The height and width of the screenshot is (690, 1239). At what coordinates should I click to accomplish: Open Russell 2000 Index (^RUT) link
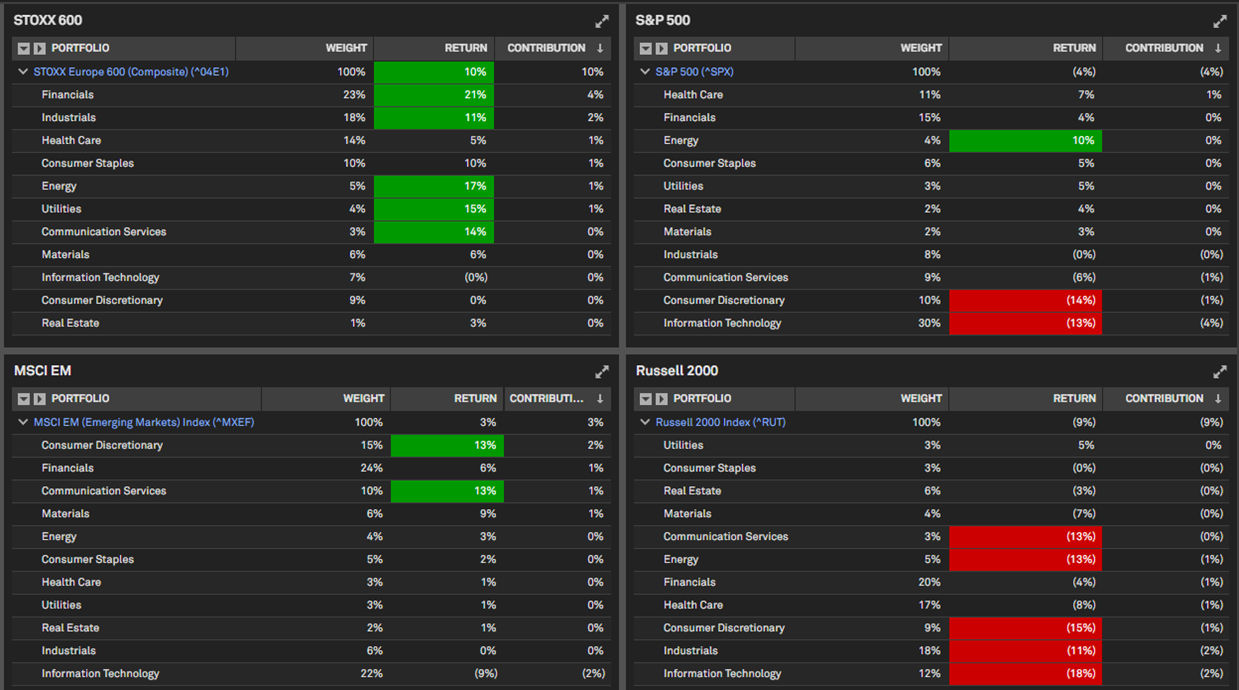pyautogui.click(x=721, y=422)
